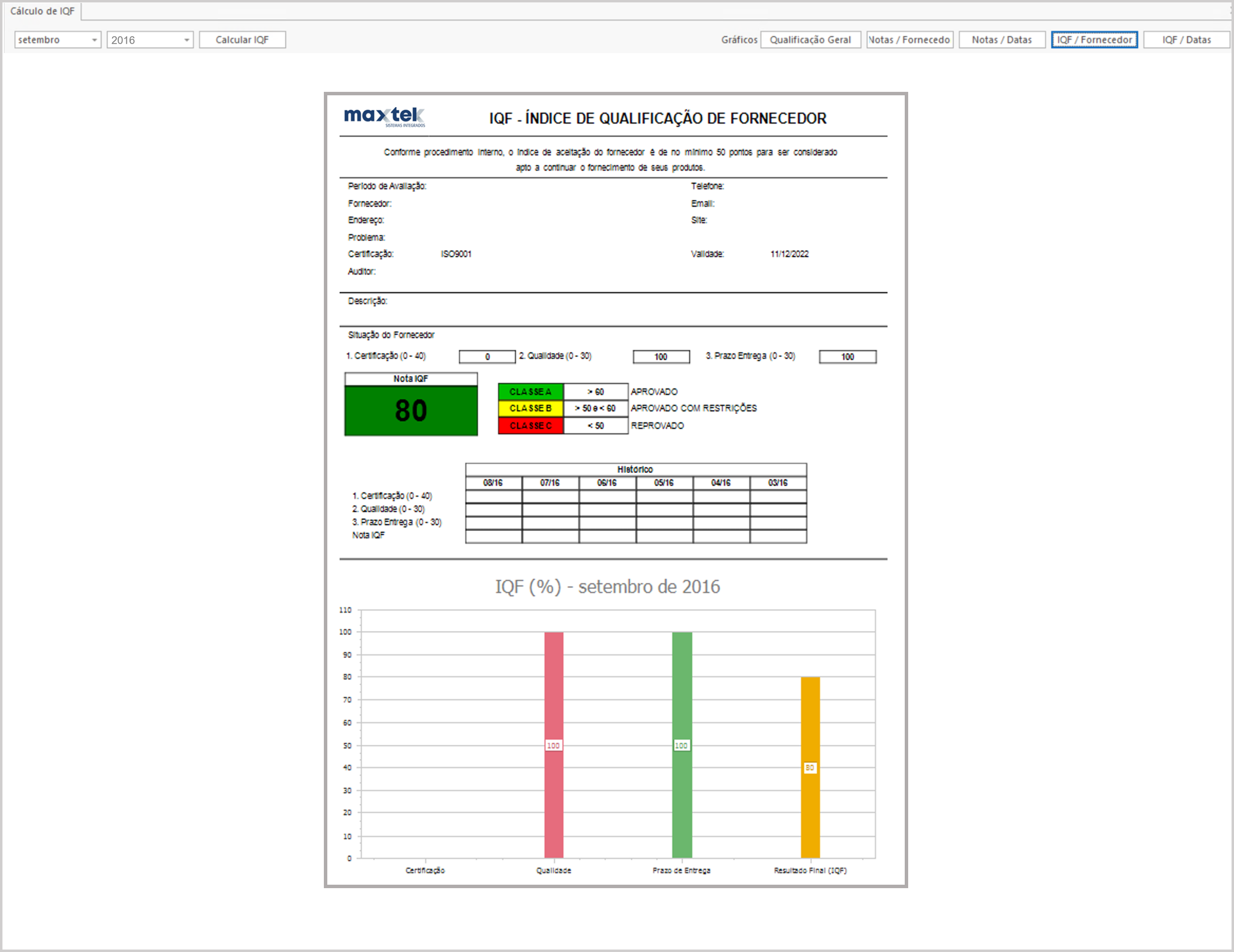Image resolution: width=1234 pixels, height=952 pixels.
Task: Show the Notas / Fornecedor chart
Action: click(909, 39)
